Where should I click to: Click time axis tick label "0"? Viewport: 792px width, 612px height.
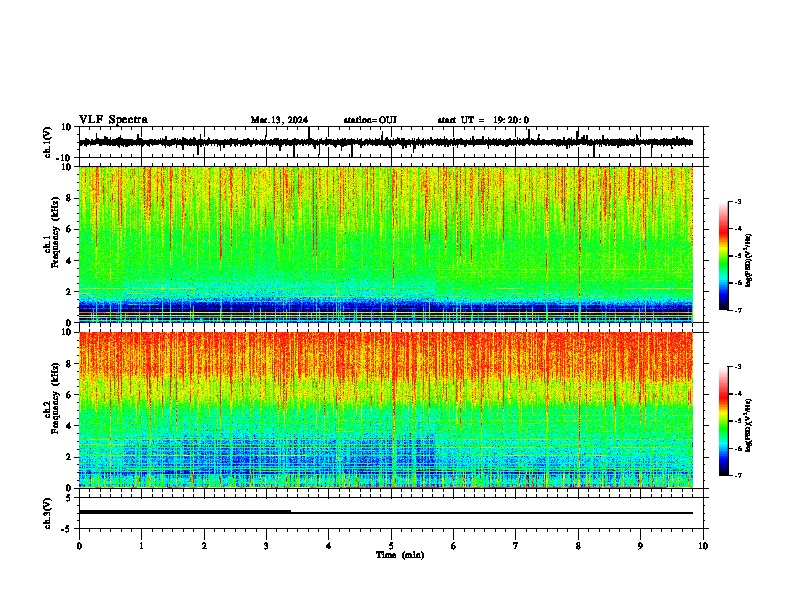click(79, 546)
